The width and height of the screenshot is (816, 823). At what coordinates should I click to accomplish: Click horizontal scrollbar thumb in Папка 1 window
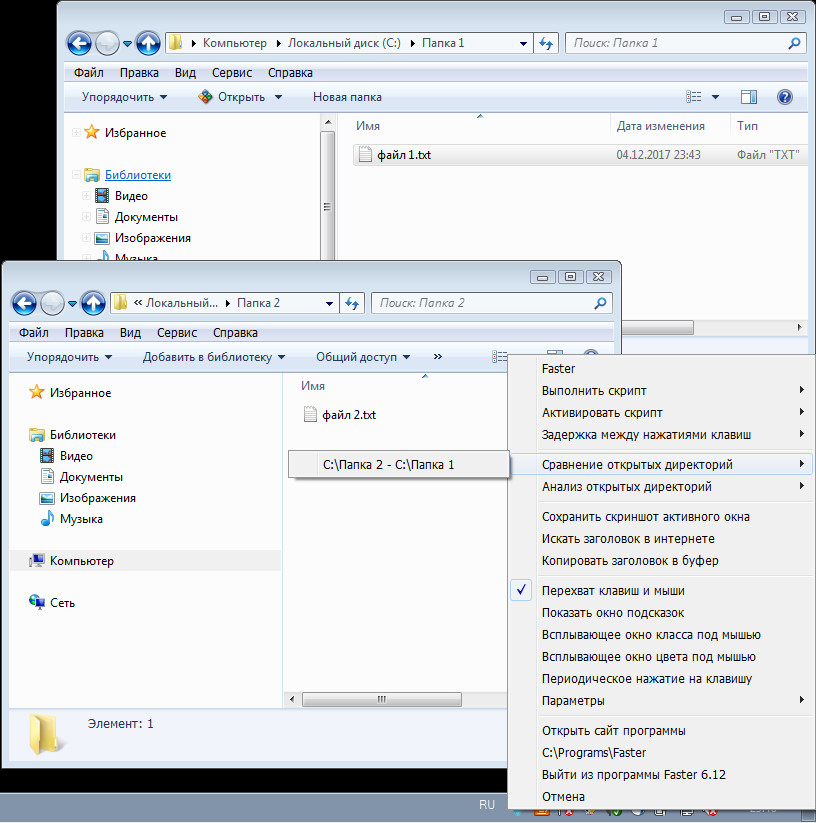click(x=657, y=328)
